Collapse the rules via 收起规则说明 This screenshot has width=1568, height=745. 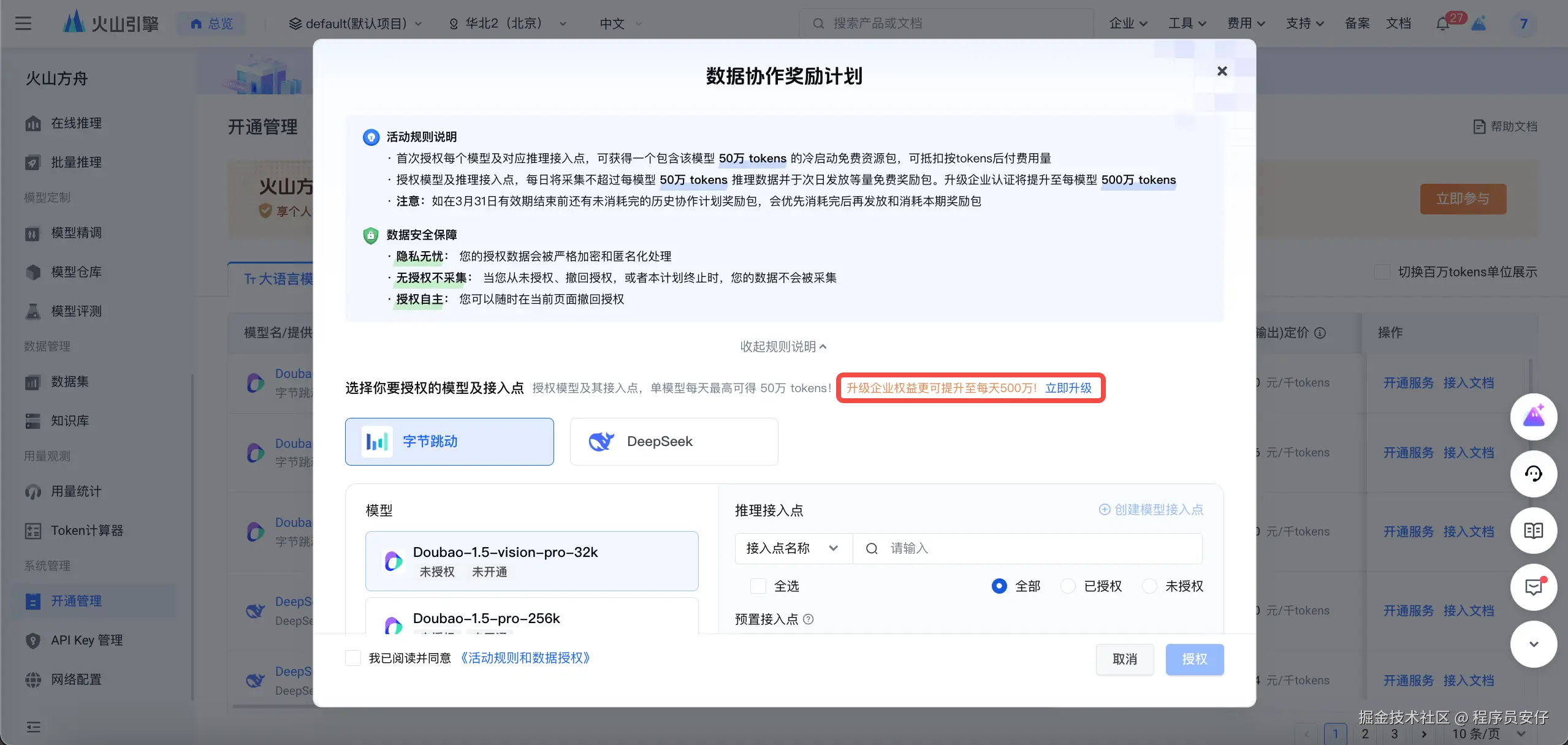tap(783, 347)
